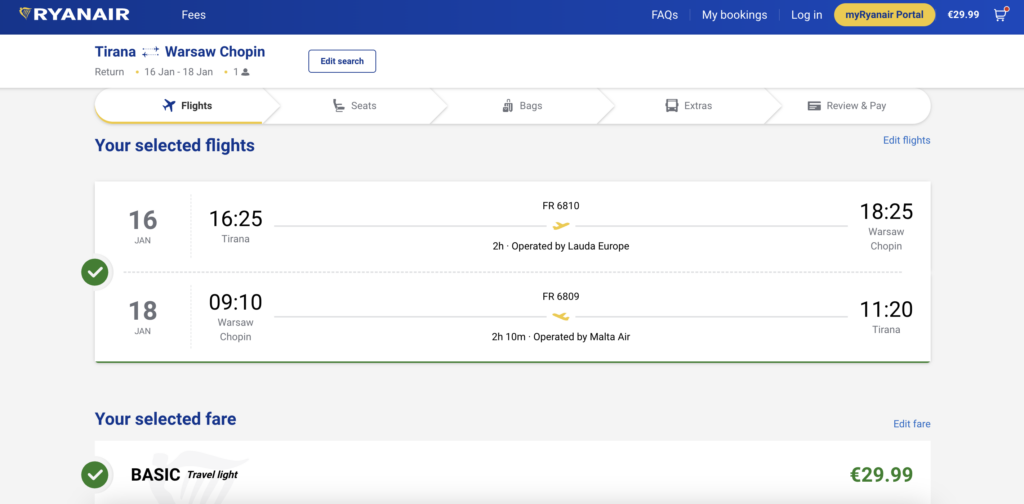Click Log in in the header
The height and width of the screenshot is (504, 1024).
coord(806,15)
